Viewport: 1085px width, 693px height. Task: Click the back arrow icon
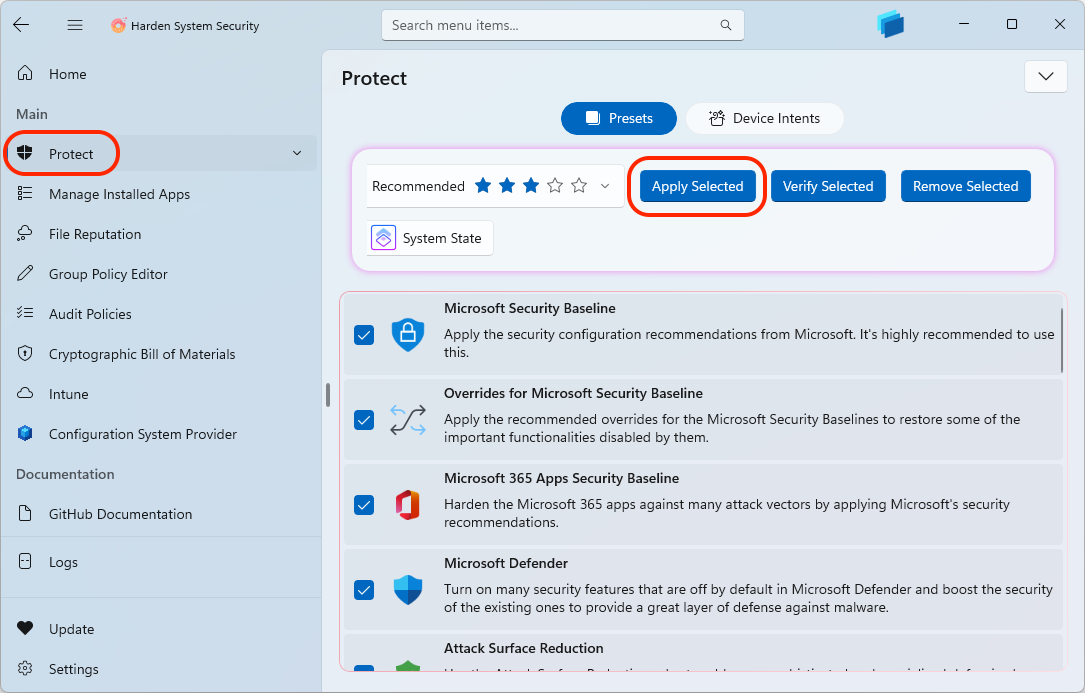pyautogui.click(x=21, y=25)
